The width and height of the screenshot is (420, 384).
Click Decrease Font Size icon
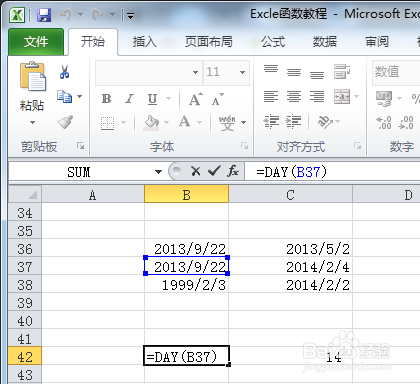[217, 99]
